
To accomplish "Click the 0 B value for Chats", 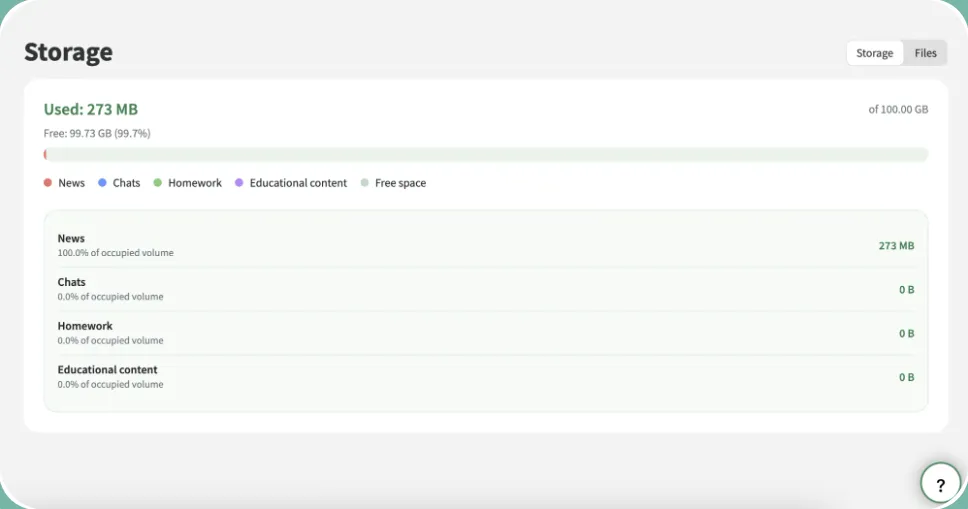I will click(906, 290).
